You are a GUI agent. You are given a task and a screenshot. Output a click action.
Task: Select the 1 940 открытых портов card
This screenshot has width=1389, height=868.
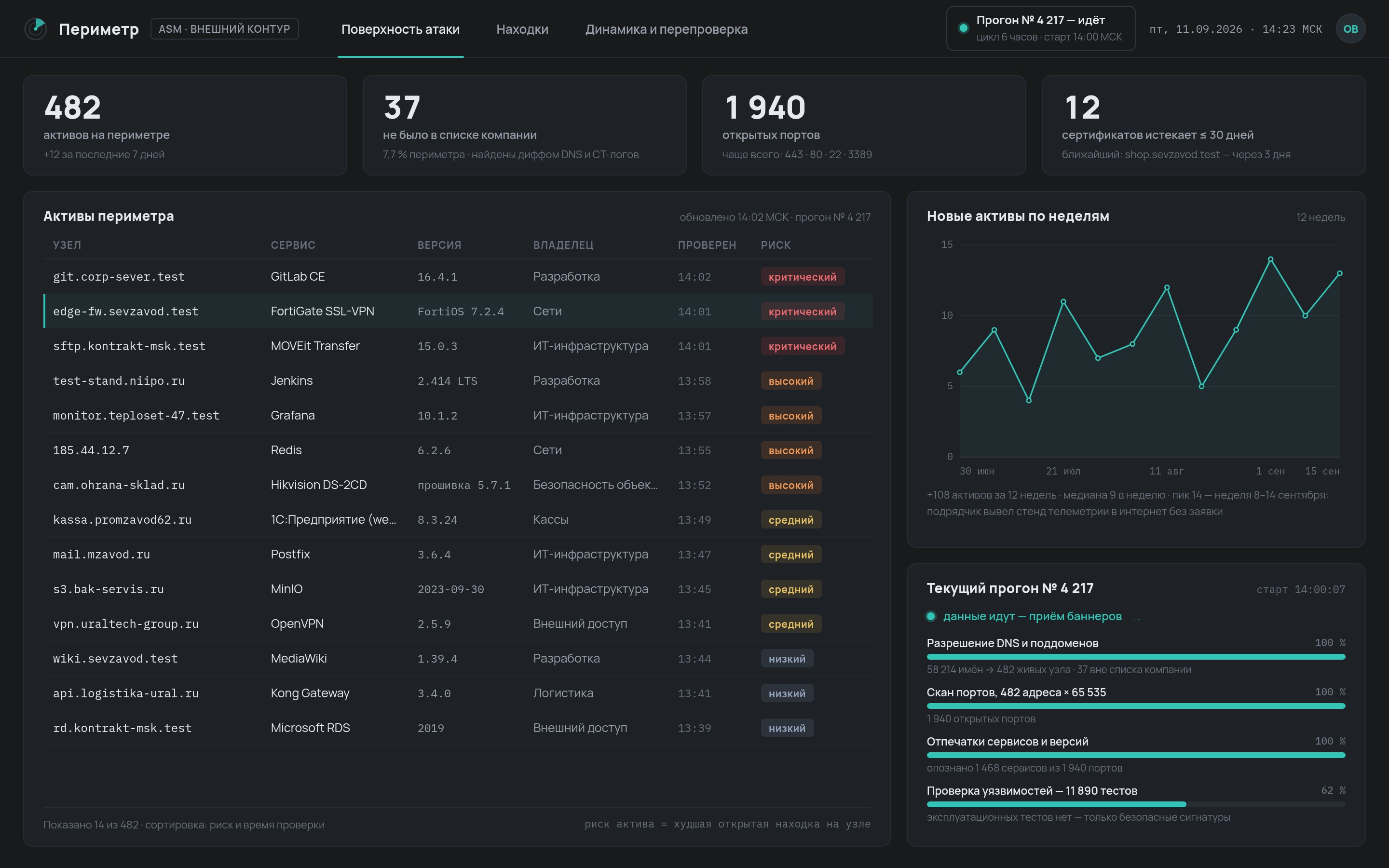coord(864,125)
